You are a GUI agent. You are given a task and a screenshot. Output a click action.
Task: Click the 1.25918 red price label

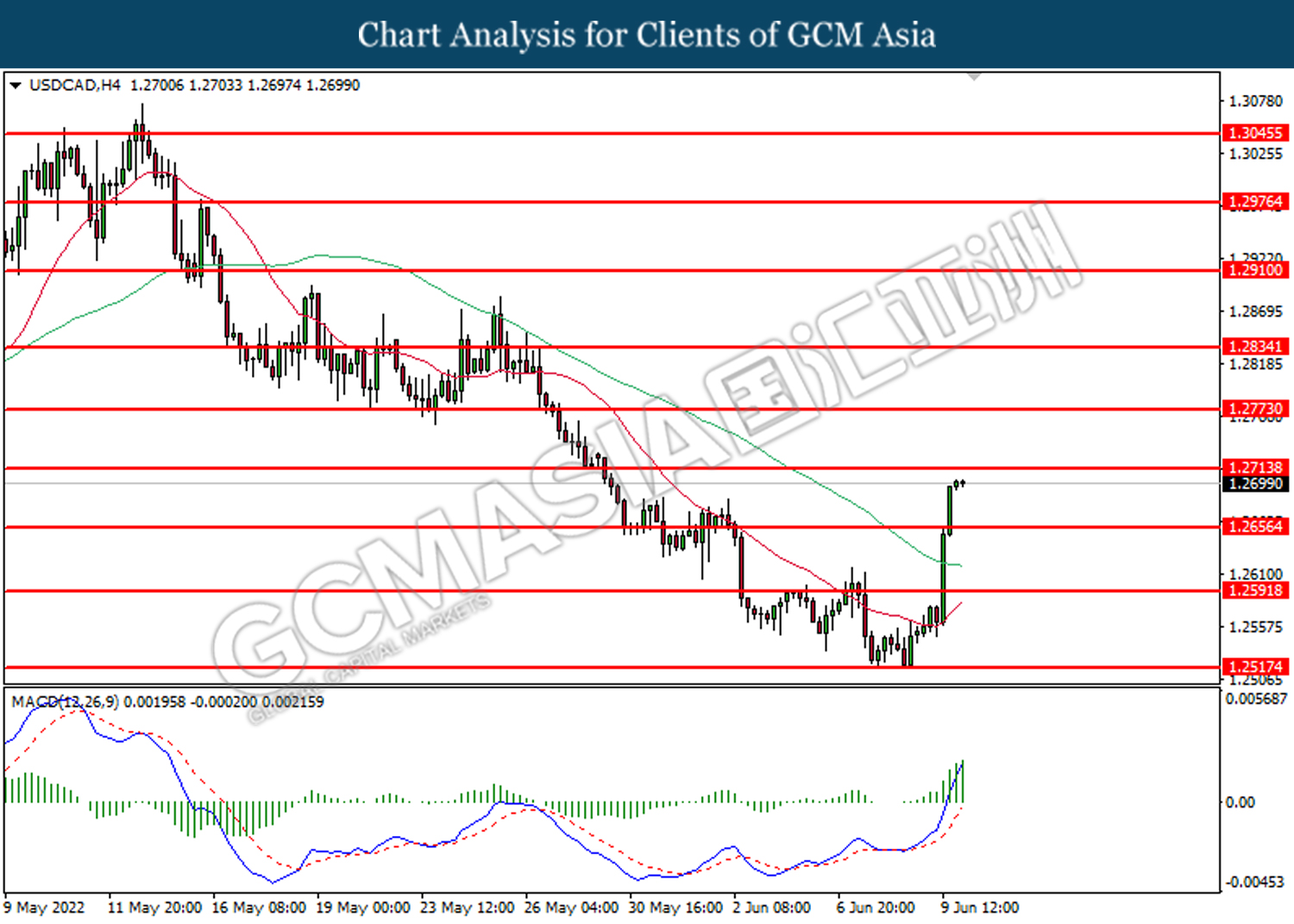click(1256, 590)
